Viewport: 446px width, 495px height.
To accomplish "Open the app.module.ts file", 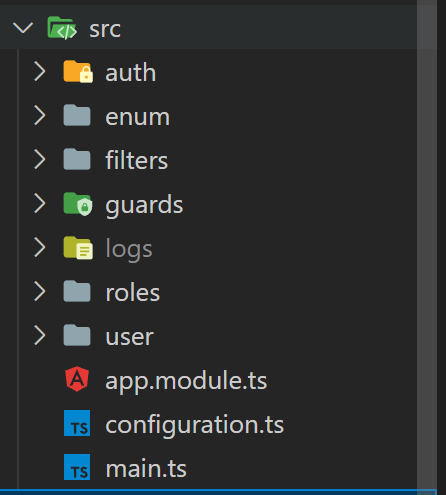I will (x=186, y=380).
